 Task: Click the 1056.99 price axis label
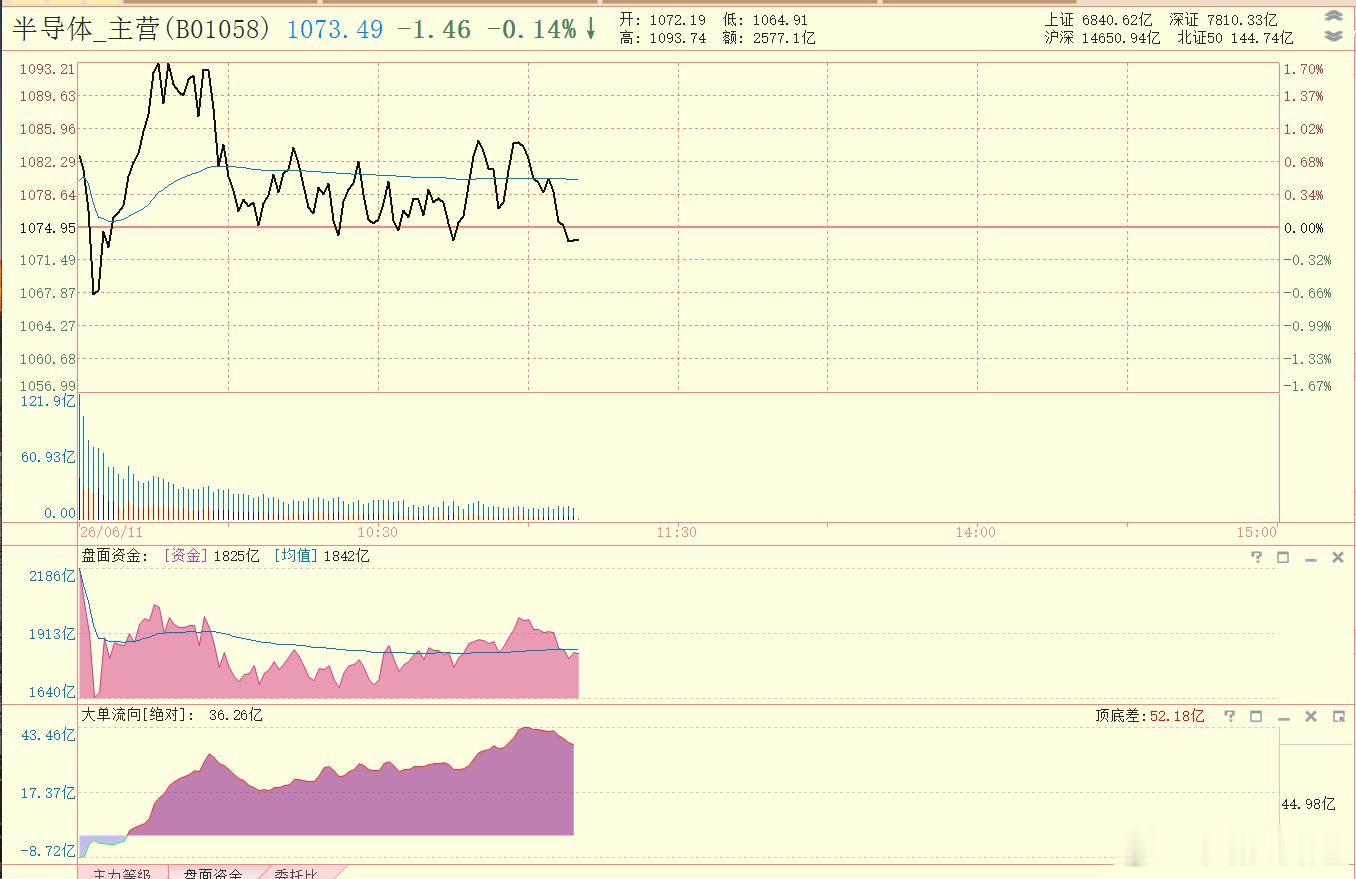pyautogui.click(x=48, y=386)
